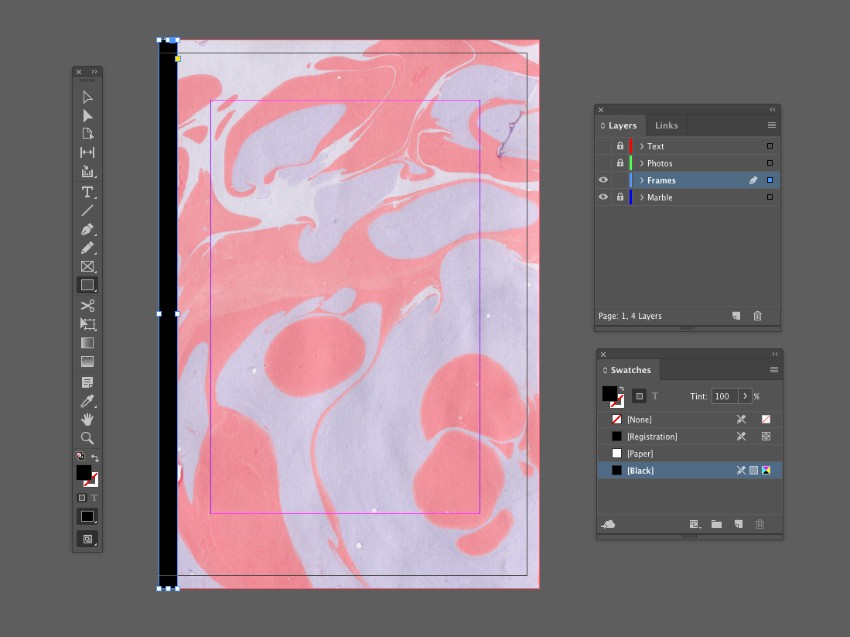Toggle the Marble layer visibility
The image size is (850, 637).
(603, 197)
